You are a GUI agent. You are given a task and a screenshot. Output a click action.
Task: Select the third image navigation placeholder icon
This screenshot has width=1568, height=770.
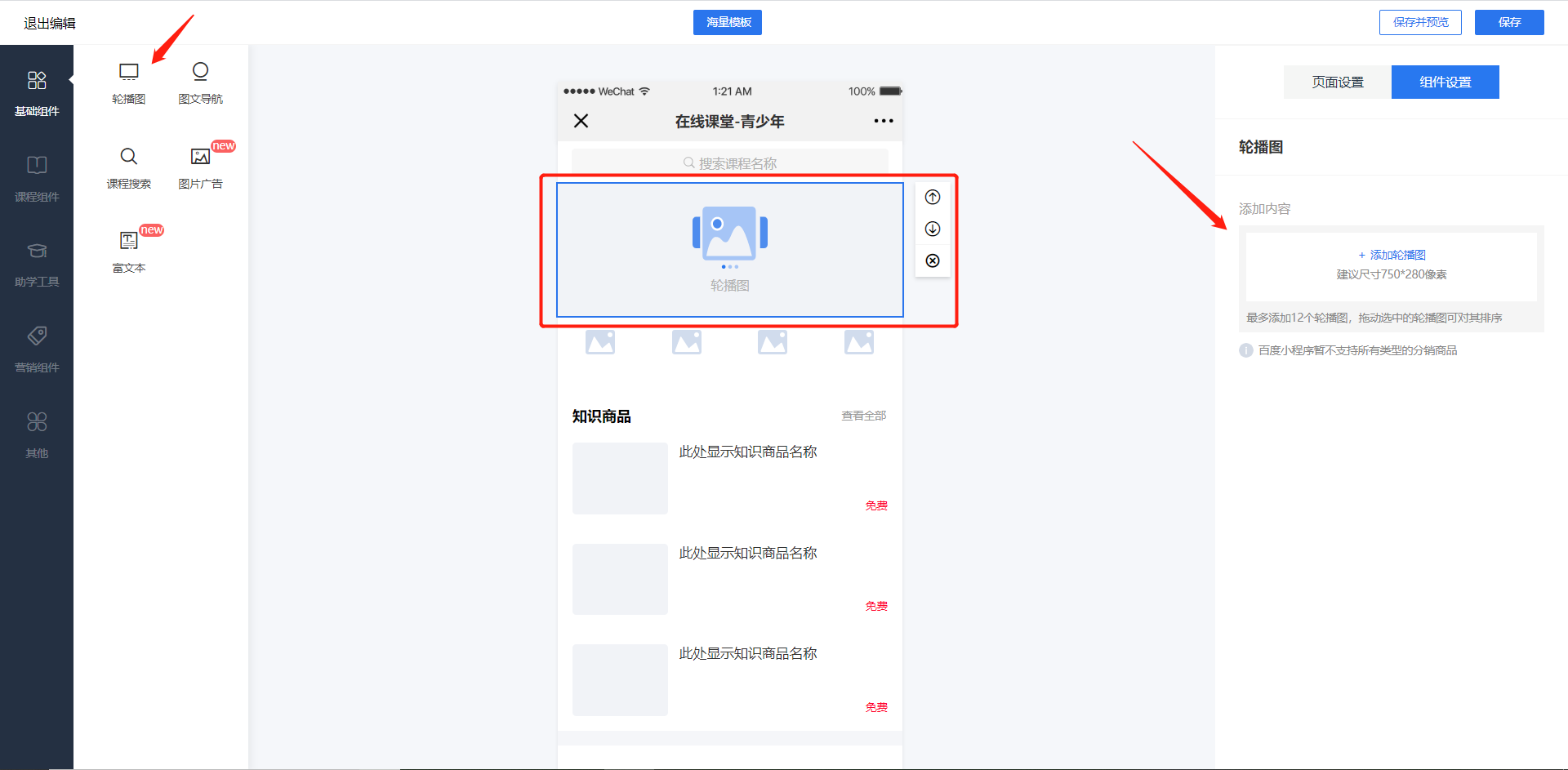coord(773,341)
